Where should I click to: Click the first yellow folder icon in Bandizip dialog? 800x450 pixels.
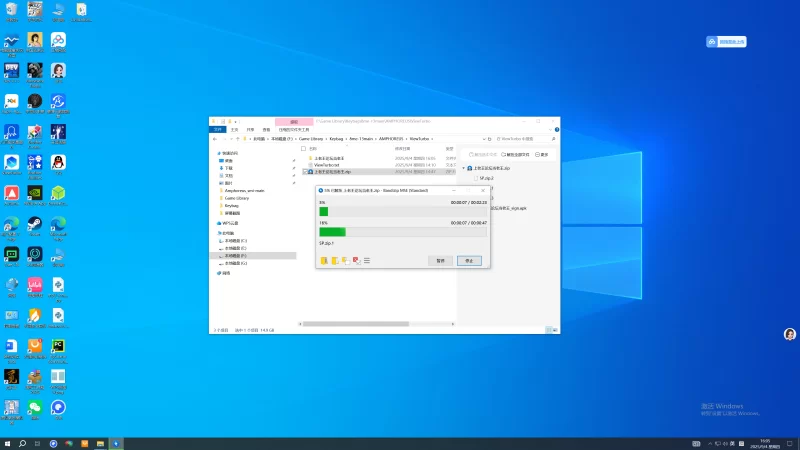[x=324, y=260]
